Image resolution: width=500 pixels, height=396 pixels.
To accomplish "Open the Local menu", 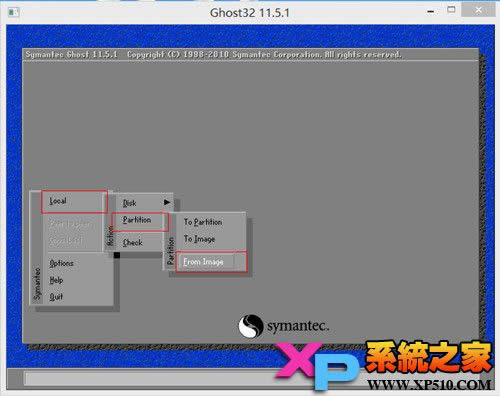I will [74, 201].
